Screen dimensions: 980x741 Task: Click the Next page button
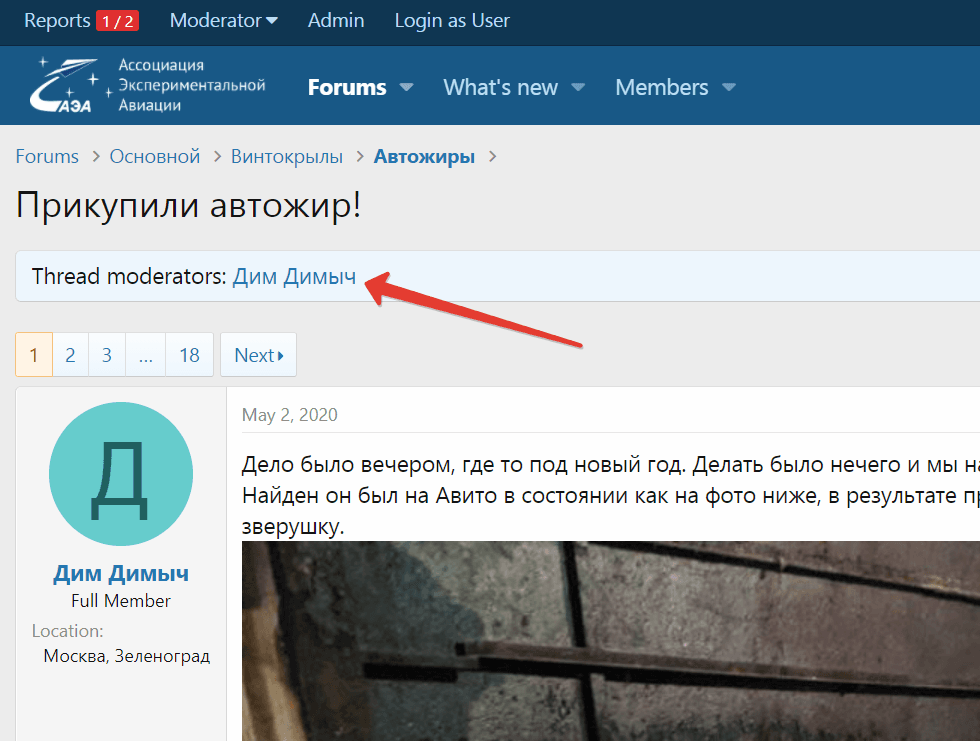(258, 355)
